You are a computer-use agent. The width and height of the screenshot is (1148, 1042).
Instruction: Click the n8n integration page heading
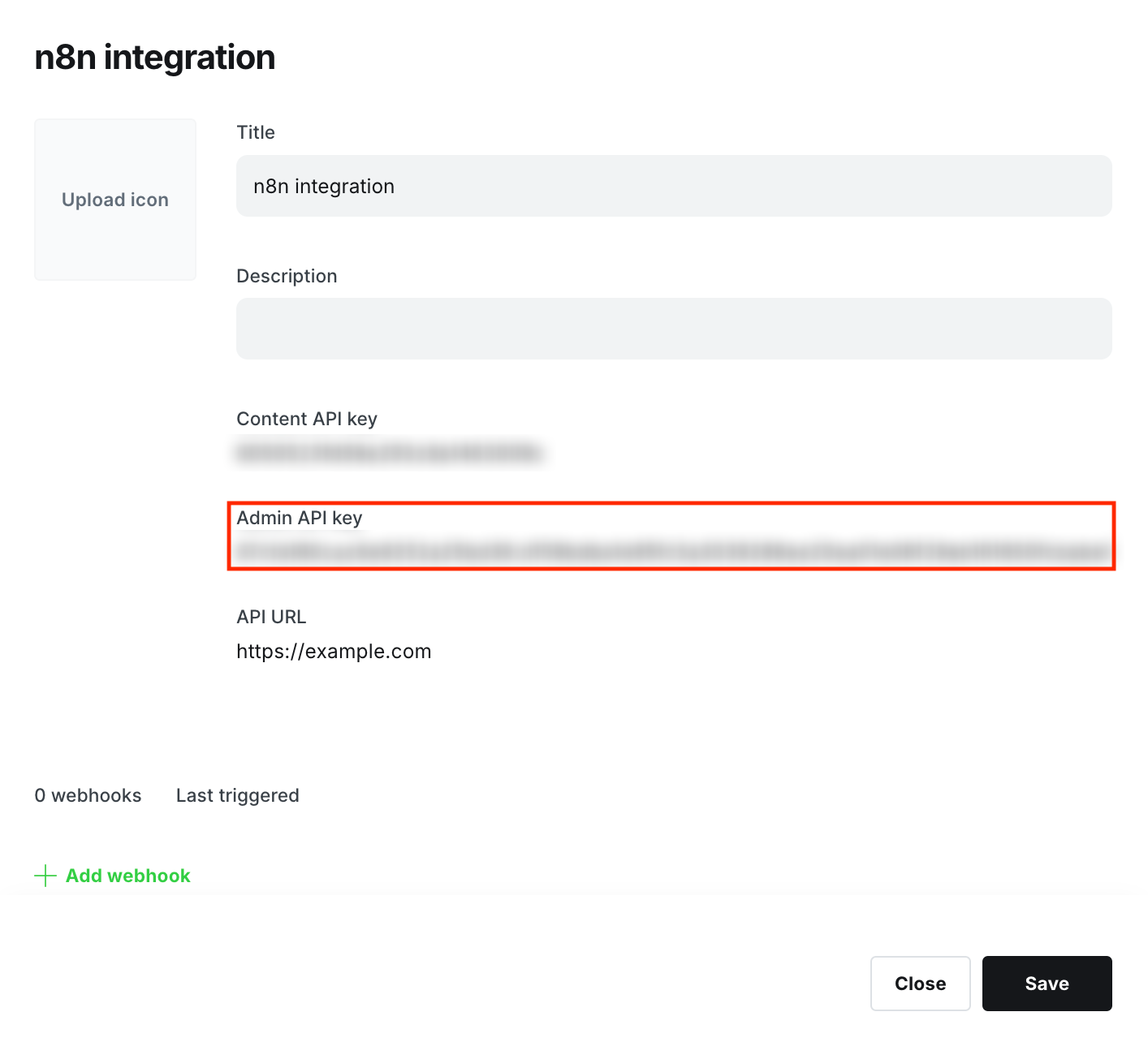coord(154,56)
